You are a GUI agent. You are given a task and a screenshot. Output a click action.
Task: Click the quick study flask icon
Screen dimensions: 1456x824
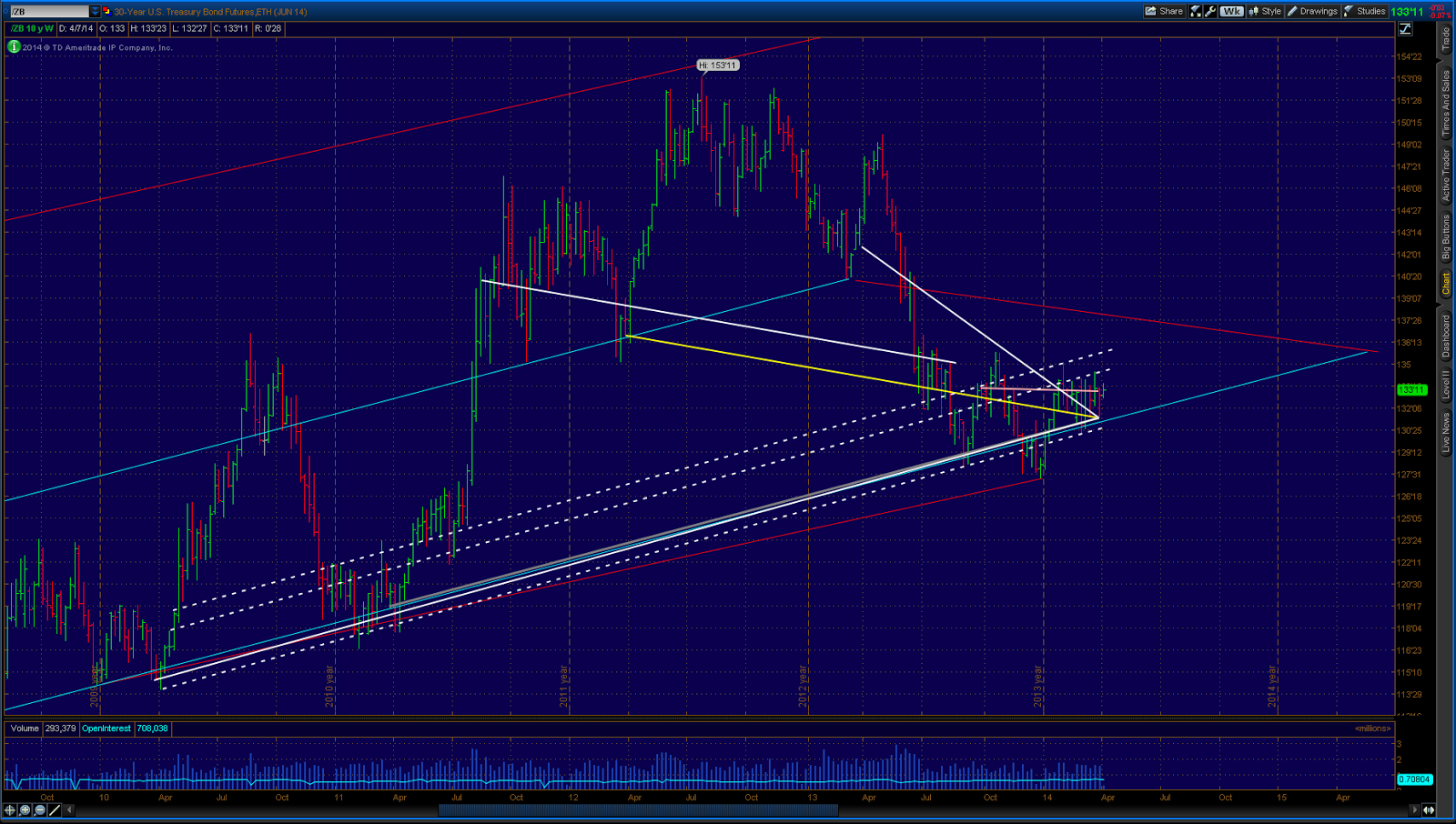pos(1196,11)
